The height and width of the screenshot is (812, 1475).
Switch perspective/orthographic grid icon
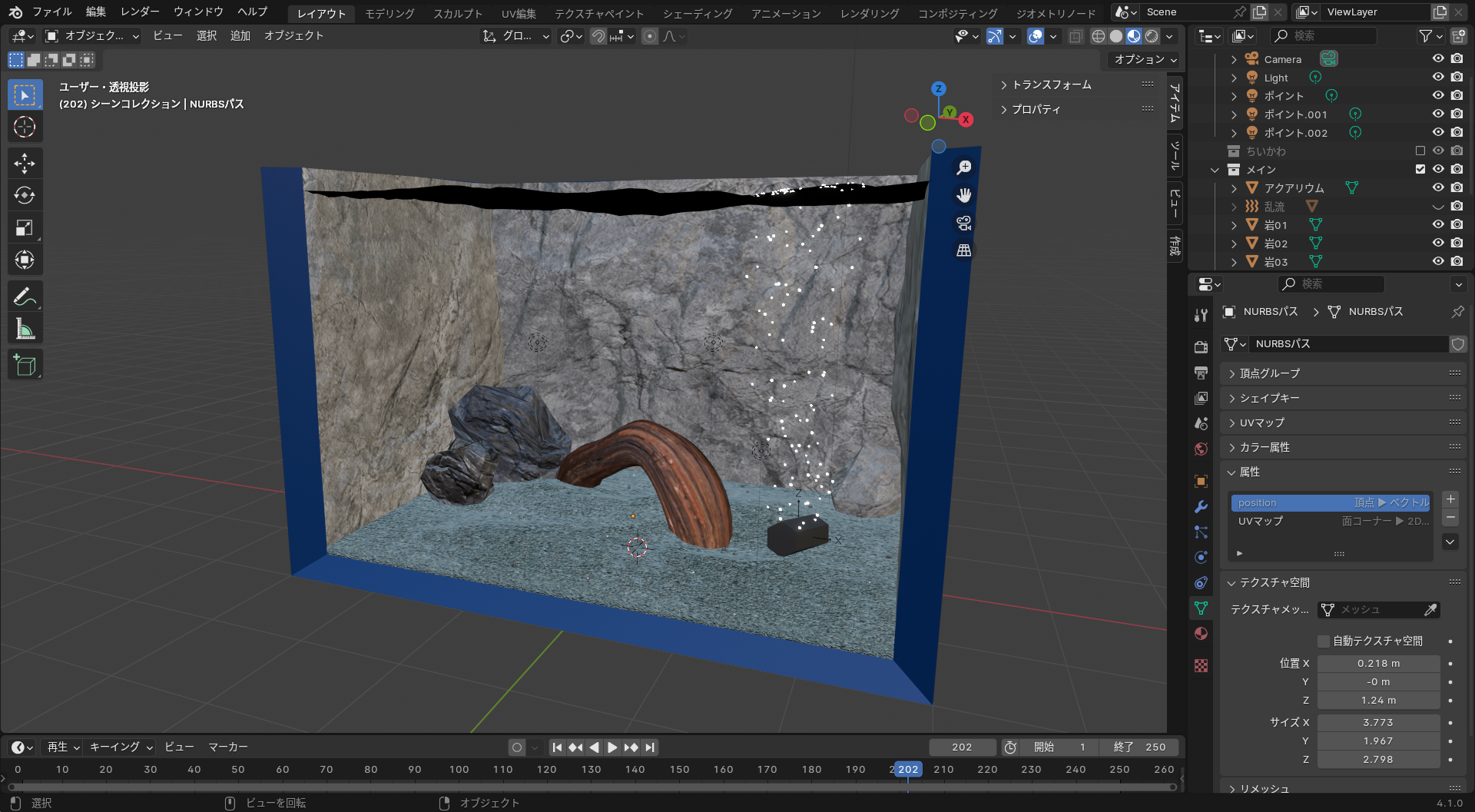tap(964, 250)
